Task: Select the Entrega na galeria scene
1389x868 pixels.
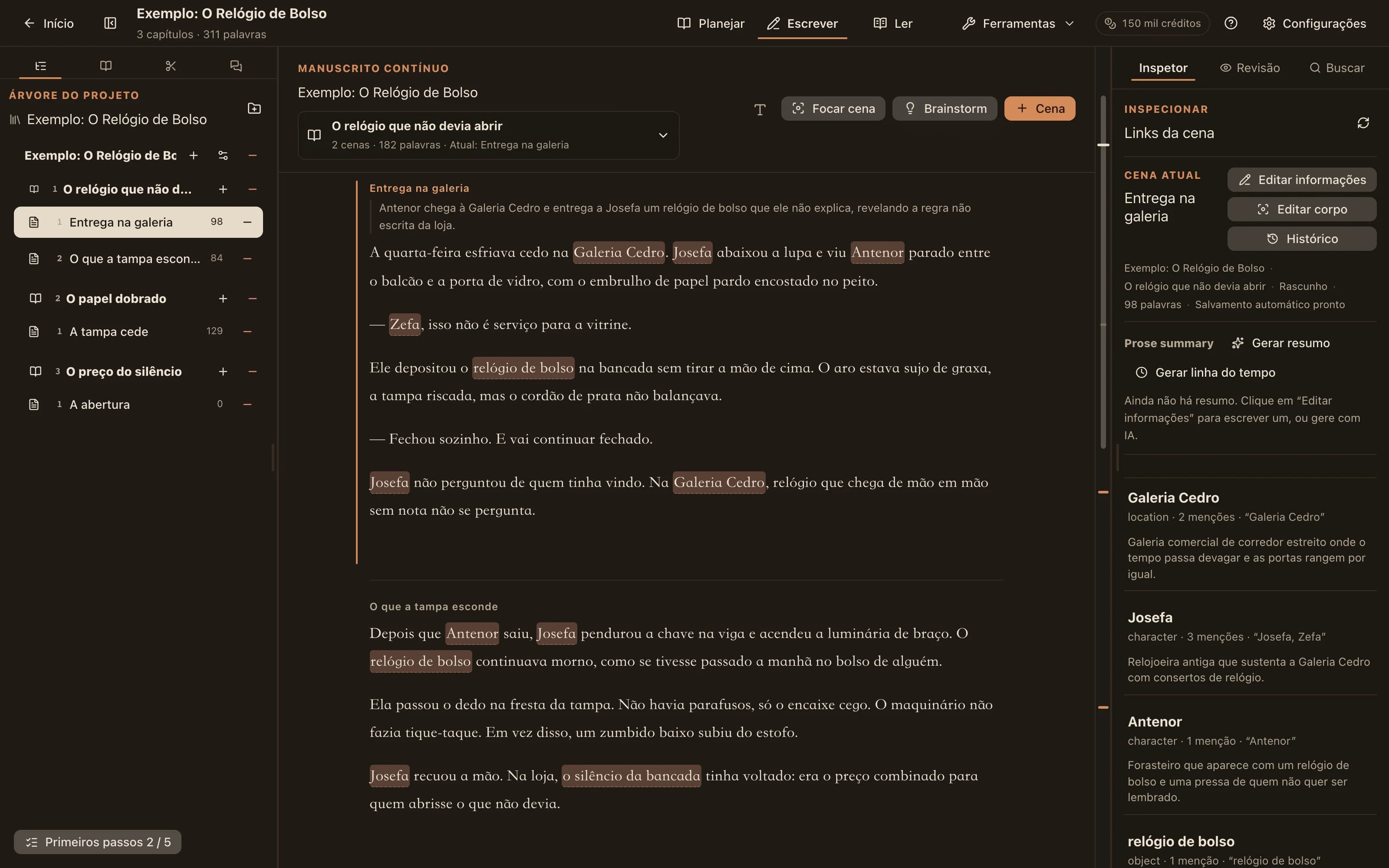Action: (138, 222)
